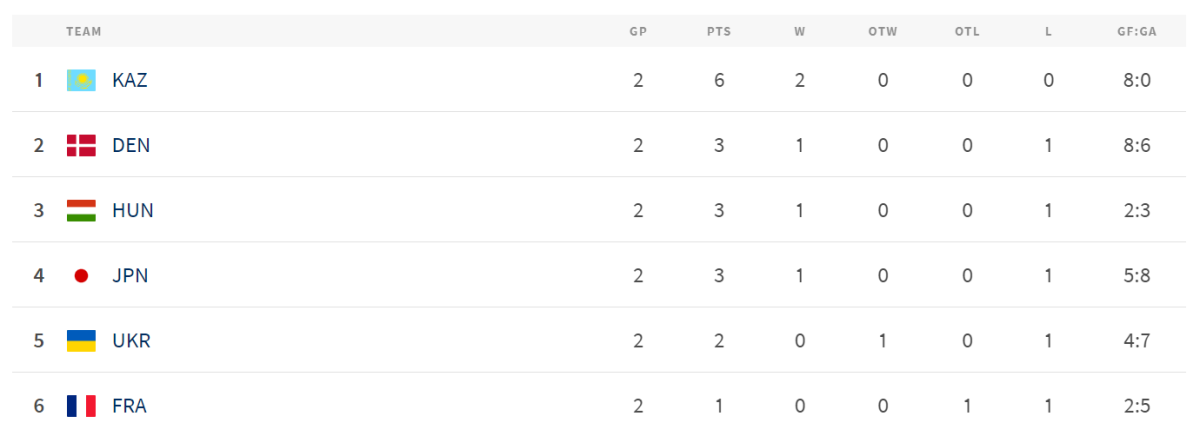Click the GF:GA column header
The width and height of the screenshot is (1200, 436).
click(1137, 31)
